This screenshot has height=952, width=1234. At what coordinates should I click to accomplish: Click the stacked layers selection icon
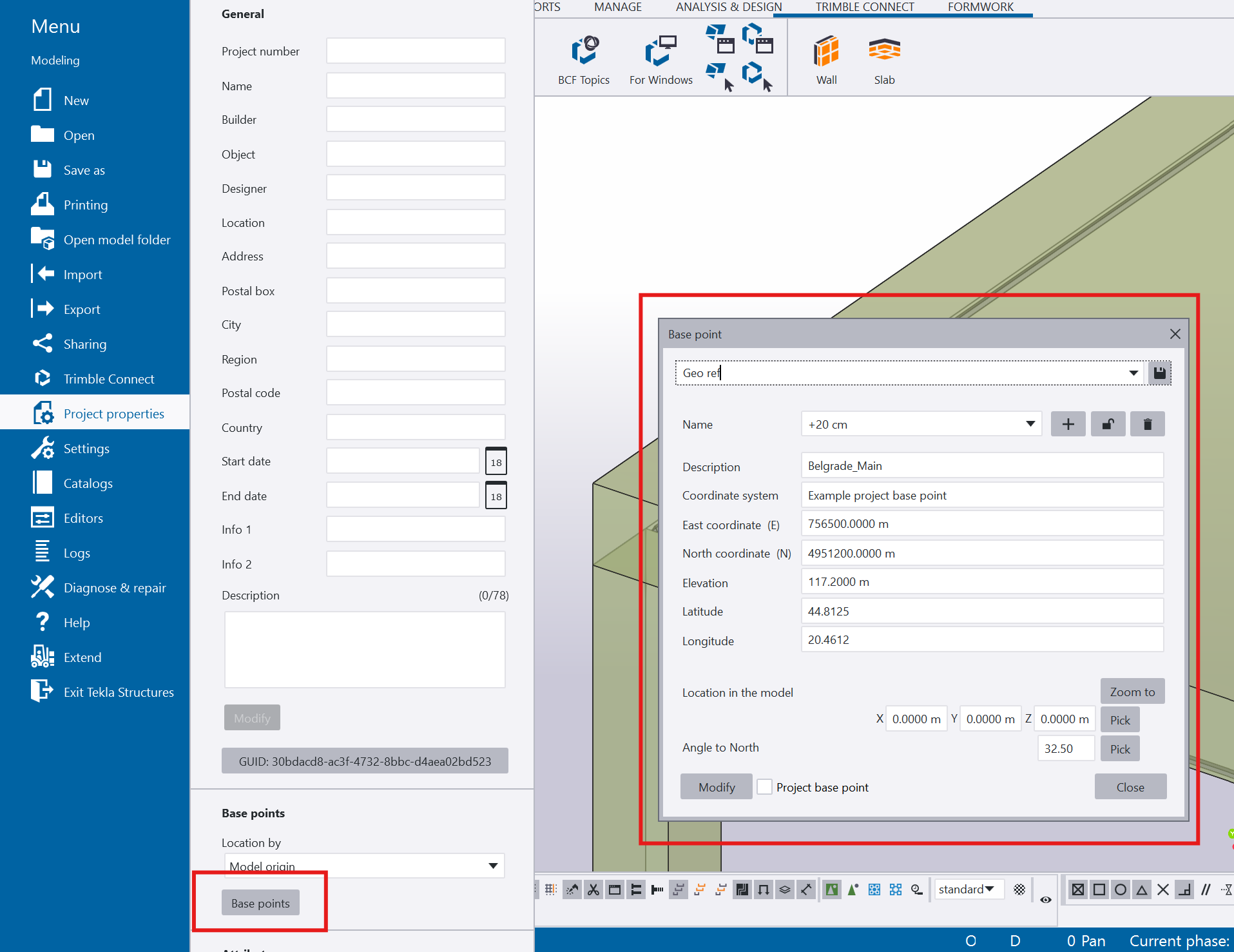[x=784, y=889]
